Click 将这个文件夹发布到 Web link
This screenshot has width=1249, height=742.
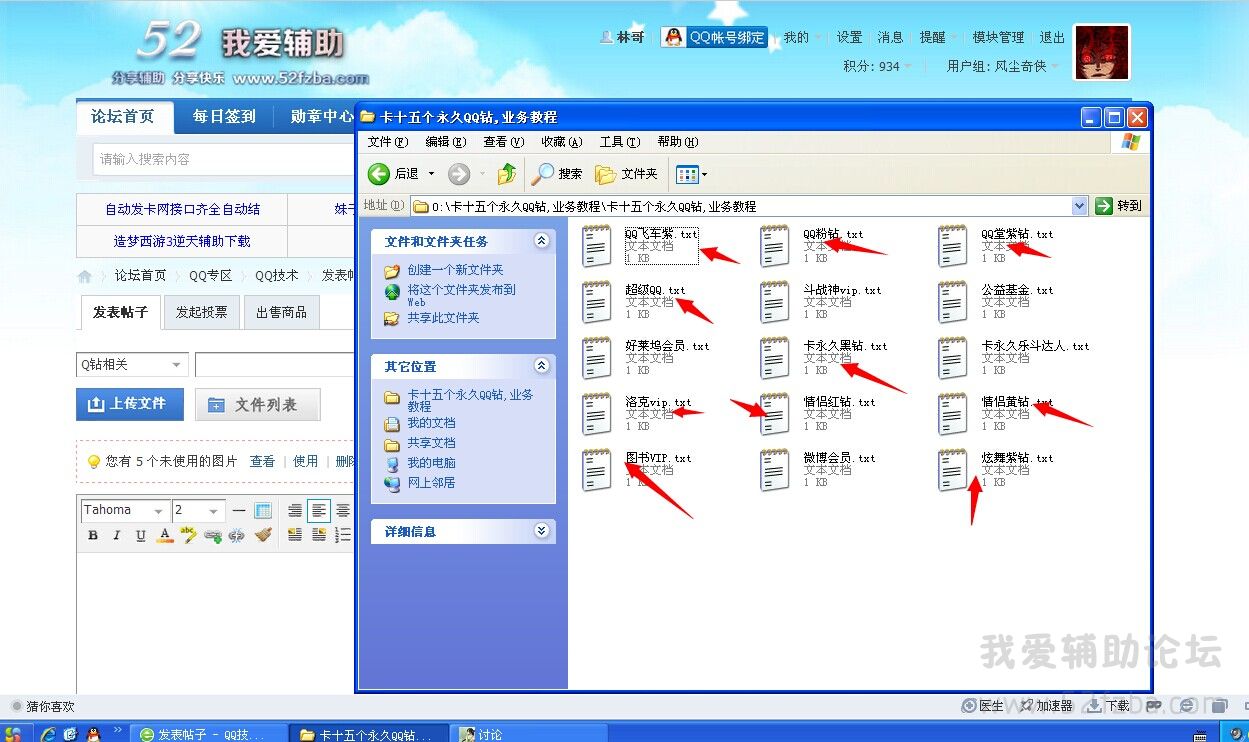click(x=461, y=295)
